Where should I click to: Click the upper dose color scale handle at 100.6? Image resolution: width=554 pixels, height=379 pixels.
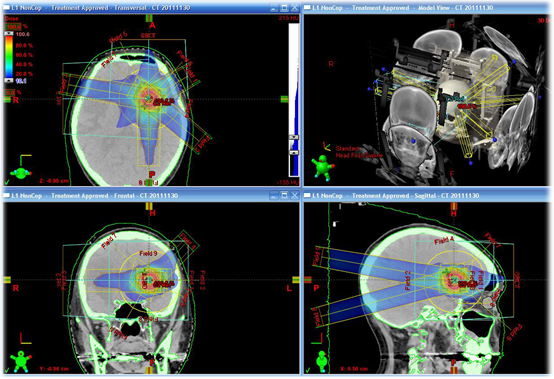(9, 34)
